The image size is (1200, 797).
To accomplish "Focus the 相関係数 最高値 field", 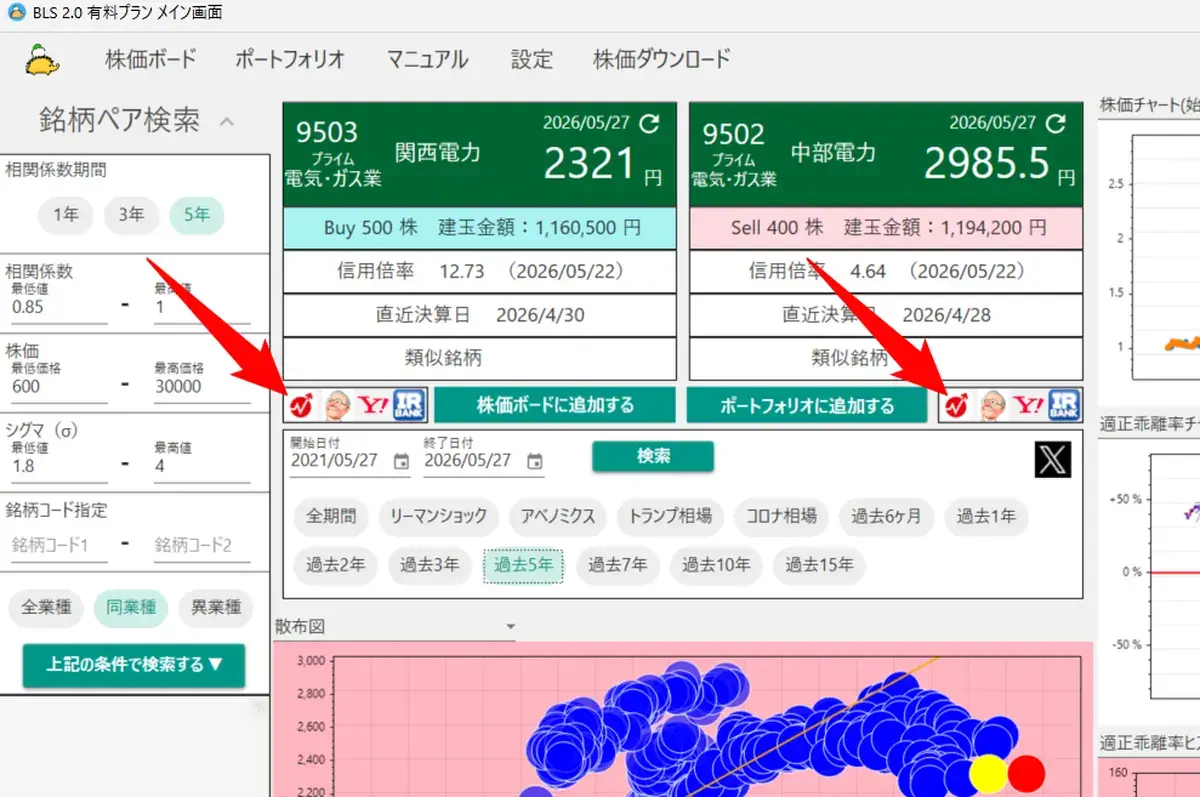I will (201, 308).
